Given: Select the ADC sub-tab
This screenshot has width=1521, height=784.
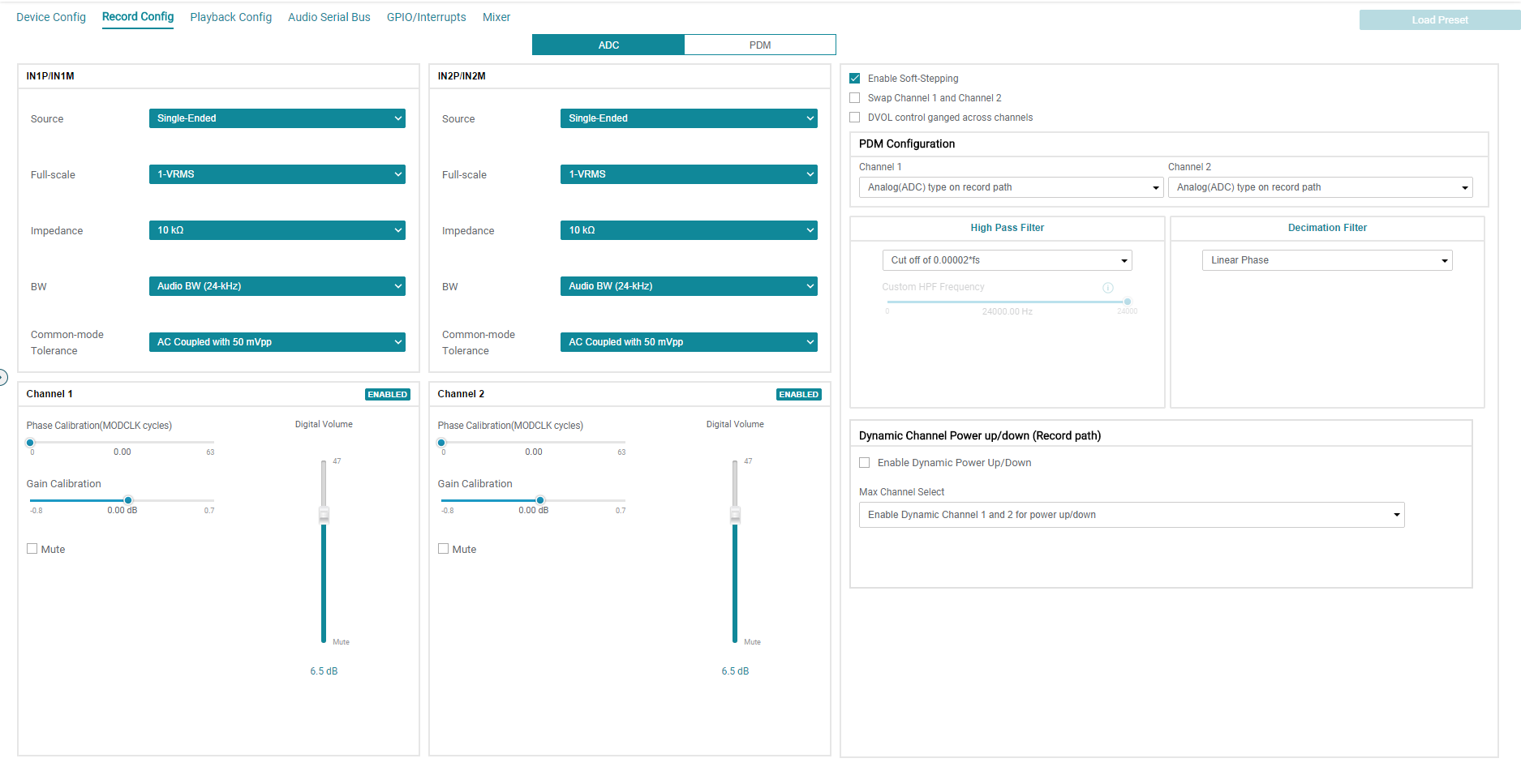Looking at the screenshot, I should (x=608, y=45).
